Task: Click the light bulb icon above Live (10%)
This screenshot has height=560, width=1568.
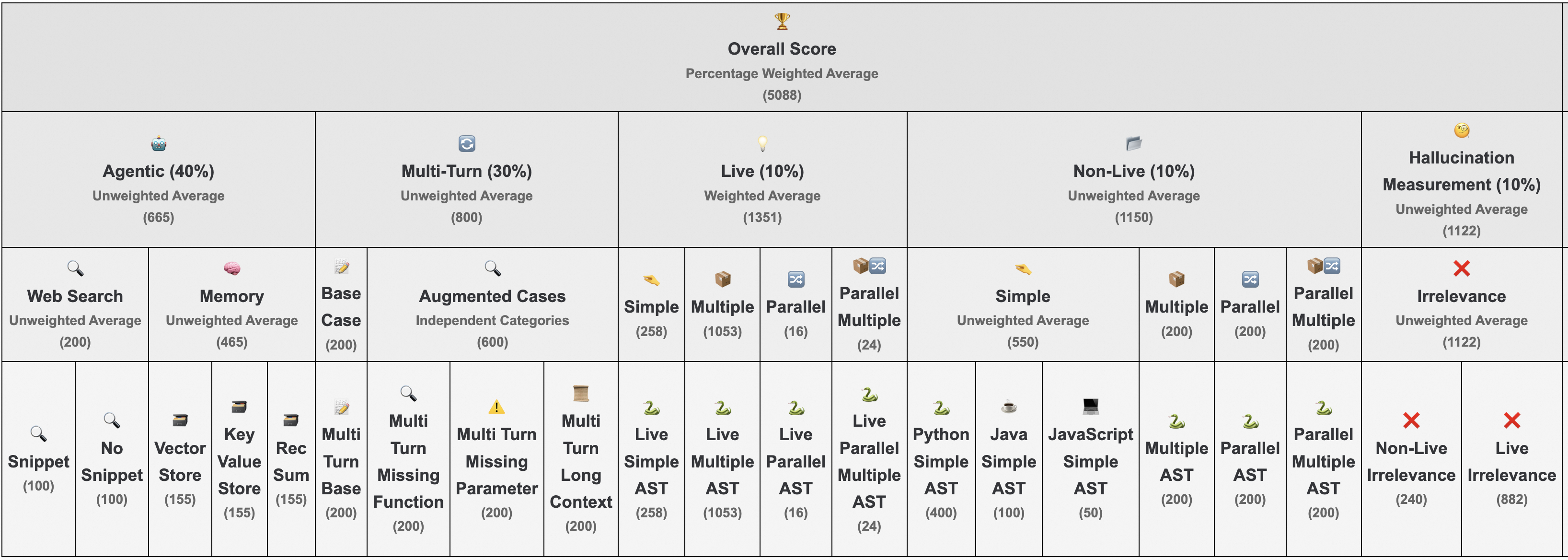Action: pos(762,144)
